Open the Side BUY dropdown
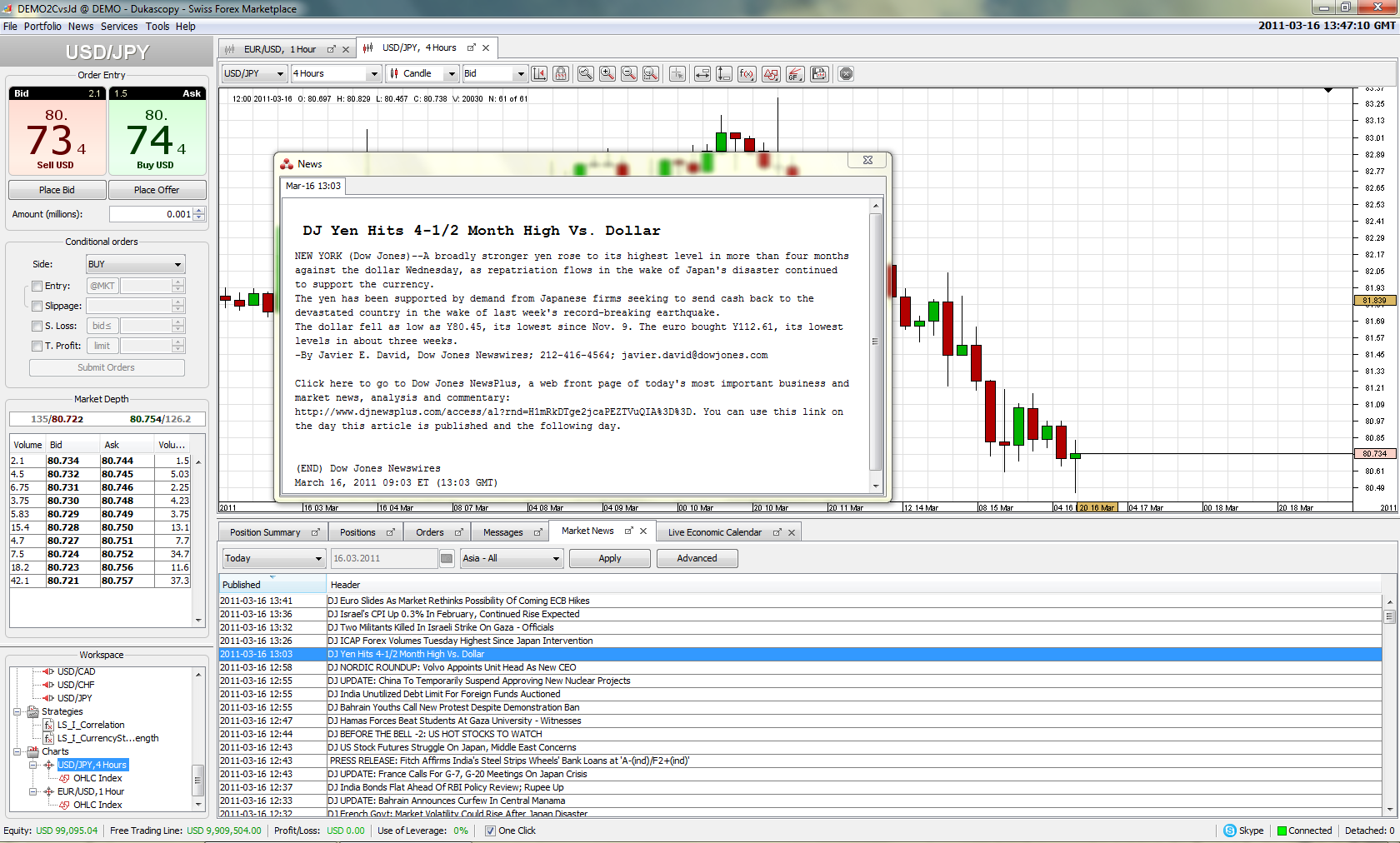Image resolution: width=1400 pixels, height=843 pixels. tap(136, 264)
